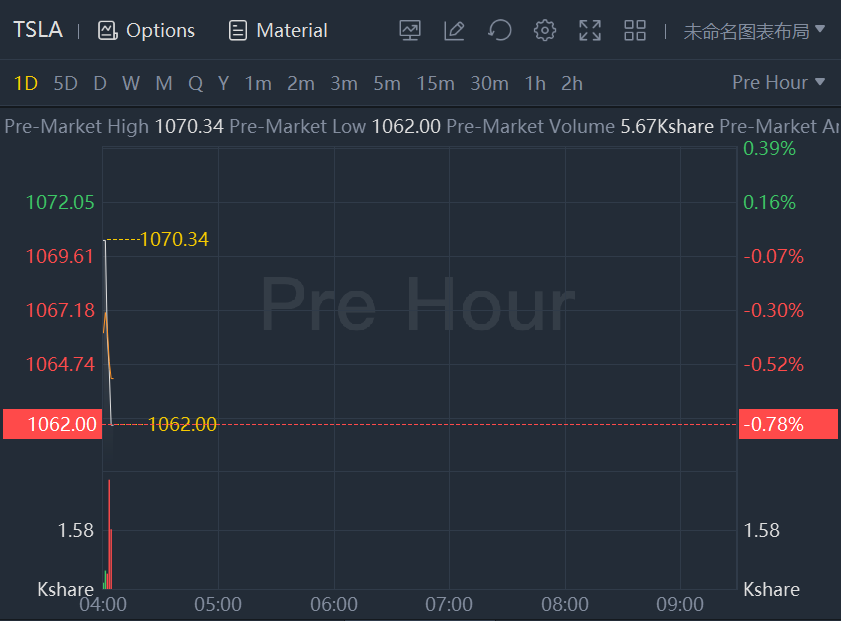841x621 pixels.
Task: Select the weekly W interval
Action: pyautogui.click(x=131, y=83)
